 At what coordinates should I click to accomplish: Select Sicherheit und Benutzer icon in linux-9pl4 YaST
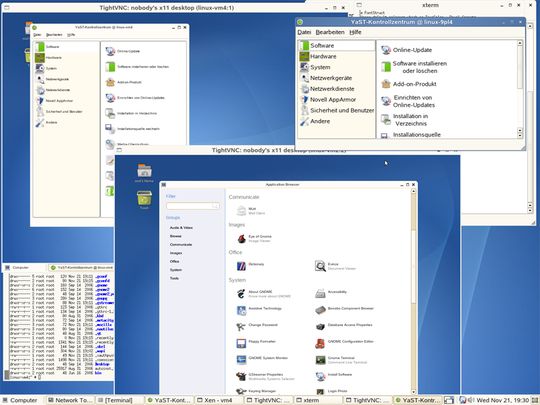(305, 111)
